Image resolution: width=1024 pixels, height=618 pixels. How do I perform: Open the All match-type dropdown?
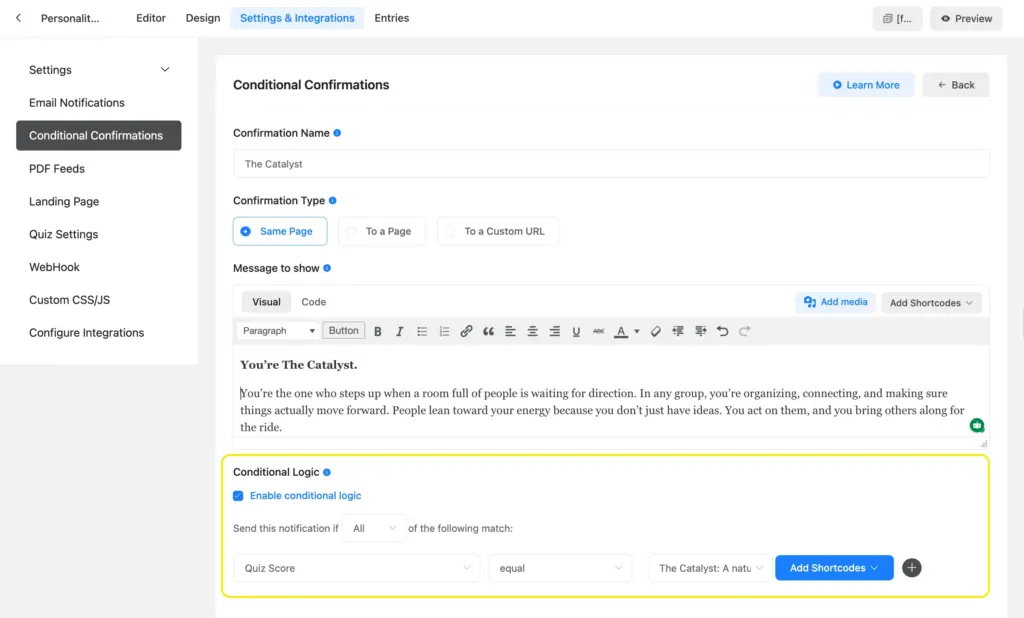coord(374,528)
